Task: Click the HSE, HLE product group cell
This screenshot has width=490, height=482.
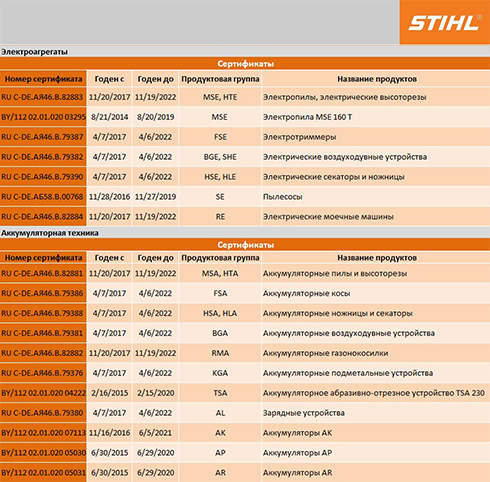Action: point(220,177)
